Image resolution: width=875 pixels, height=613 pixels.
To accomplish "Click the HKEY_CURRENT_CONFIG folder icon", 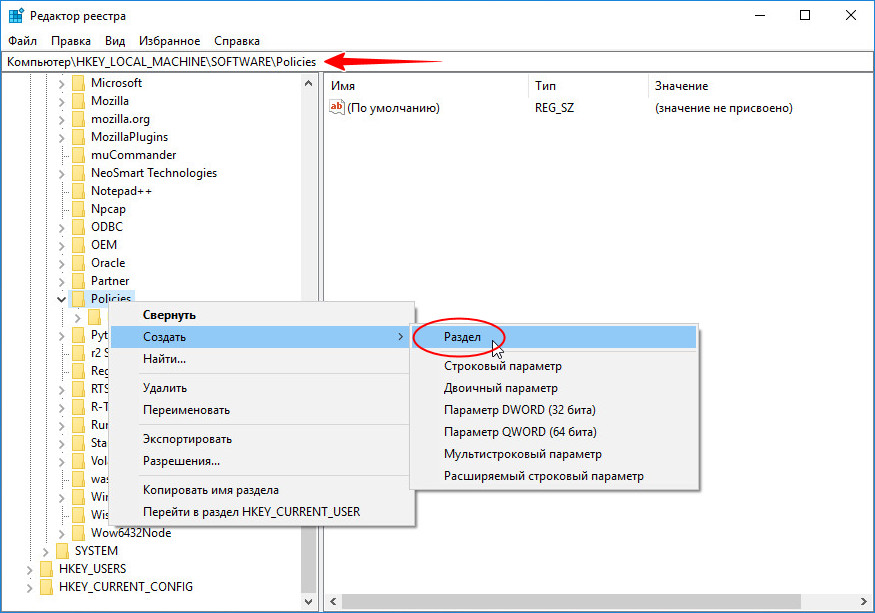I will (47, 587).
